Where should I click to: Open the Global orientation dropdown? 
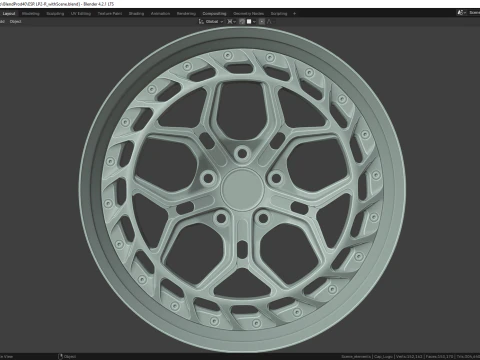(x=214, y=22)
